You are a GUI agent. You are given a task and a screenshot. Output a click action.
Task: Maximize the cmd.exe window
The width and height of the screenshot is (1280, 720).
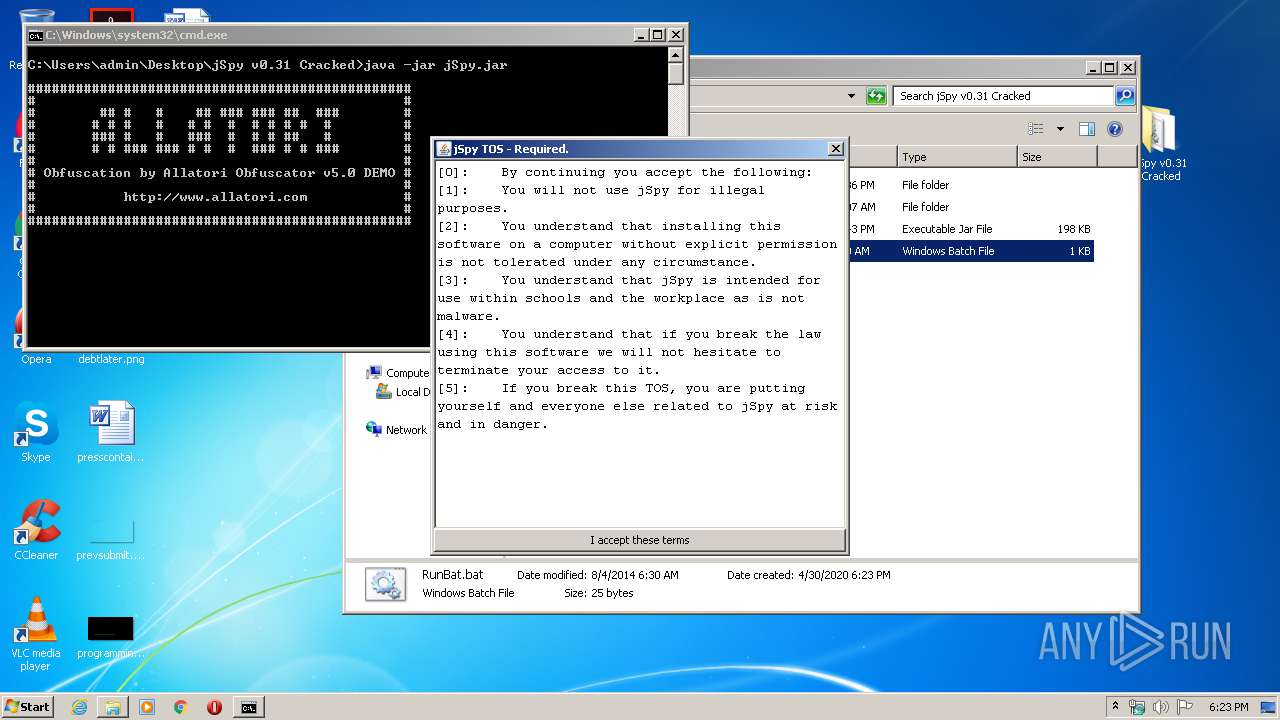(658, 35)
